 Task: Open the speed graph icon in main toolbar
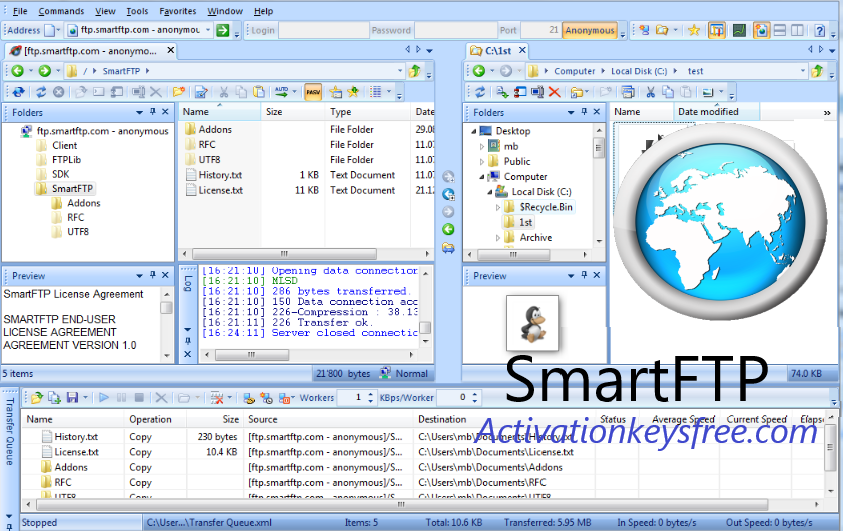[x=739, y=30]
